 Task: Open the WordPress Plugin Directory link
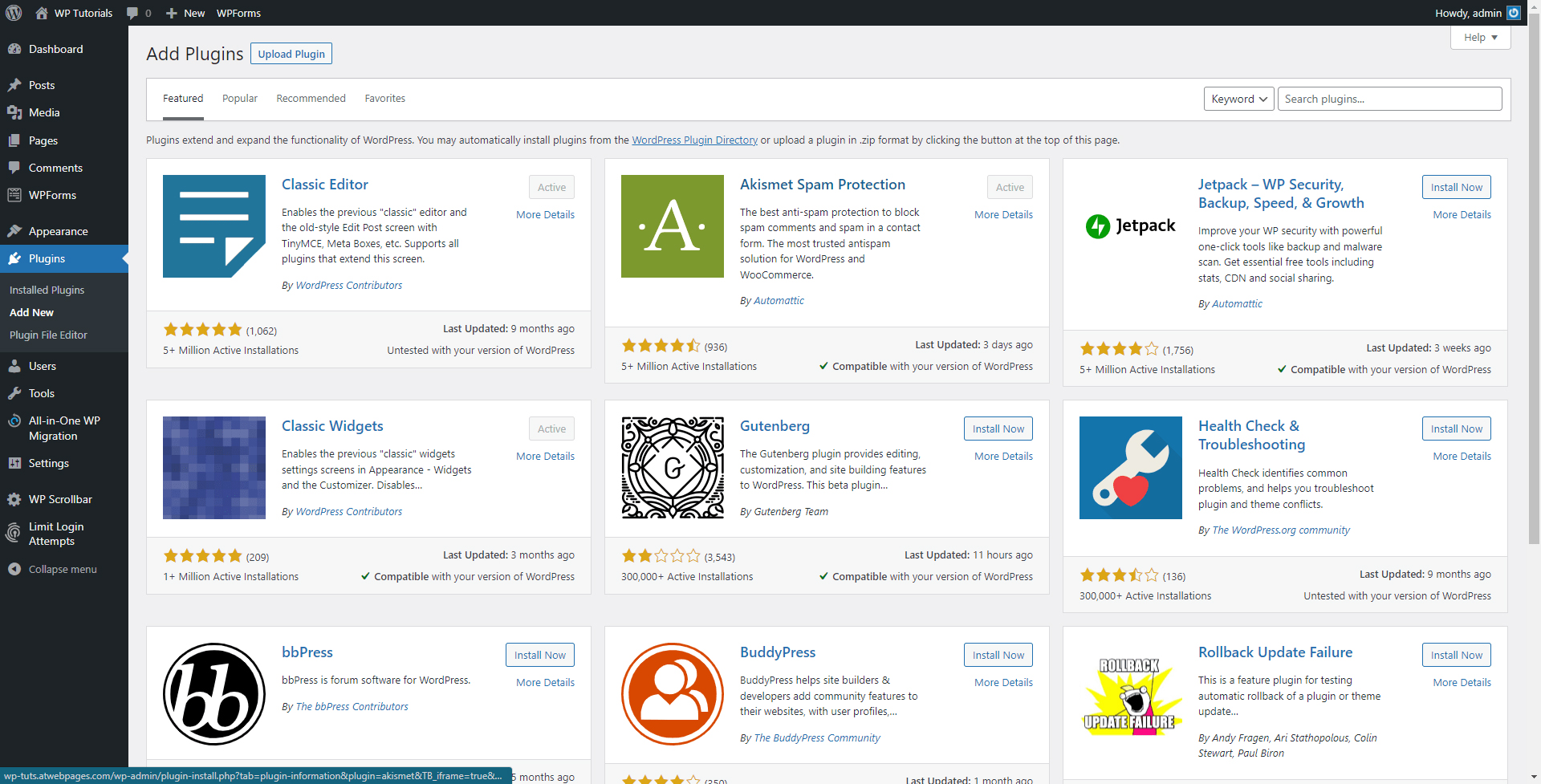point(694,140)
